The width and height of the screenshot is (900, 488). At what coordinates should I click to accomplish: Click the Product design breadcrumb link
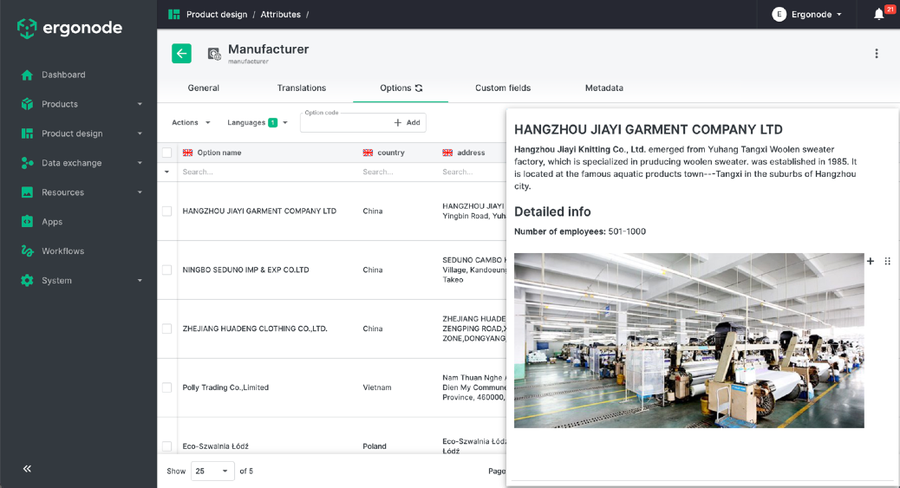(x=216, y=14)
